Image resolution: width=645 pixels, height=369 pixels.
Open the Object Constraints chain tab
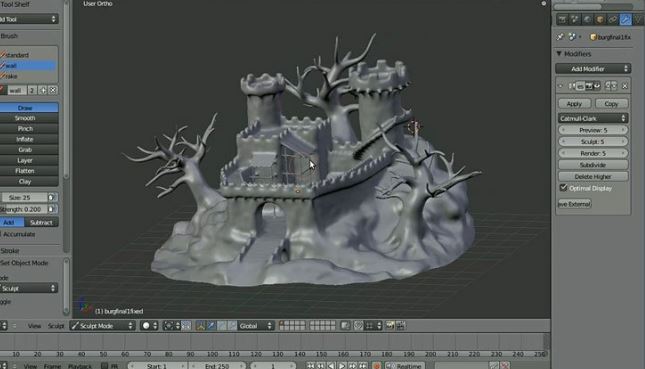pyautogui.click(x=613, y=19)
